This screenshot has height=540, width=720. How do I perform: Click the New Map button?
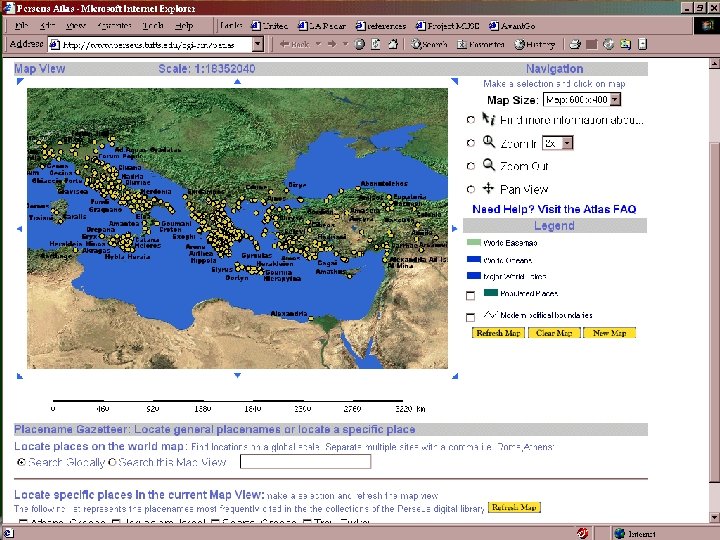point(609,333)
